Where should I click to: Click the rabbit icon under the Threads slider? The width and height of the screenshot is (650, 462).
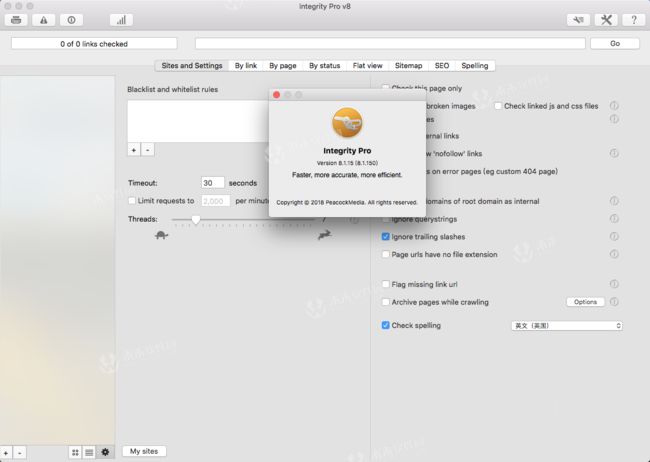pyautogui.click(x=325, y=235)
